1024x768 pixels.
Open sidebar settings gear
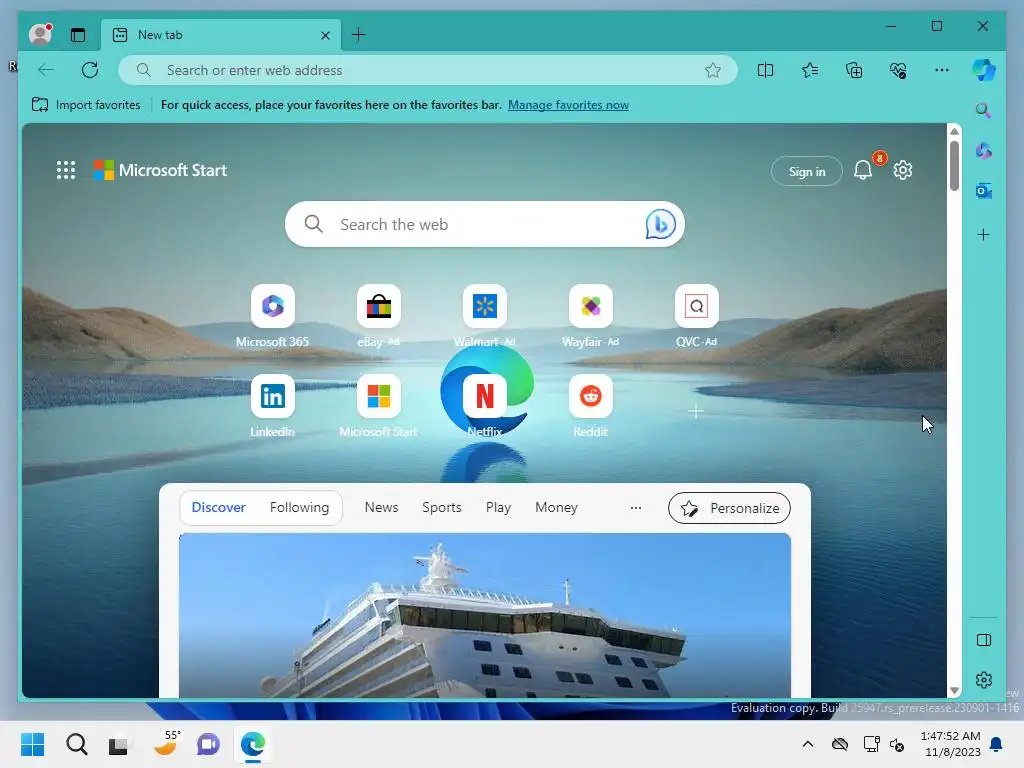pos(984,680)
